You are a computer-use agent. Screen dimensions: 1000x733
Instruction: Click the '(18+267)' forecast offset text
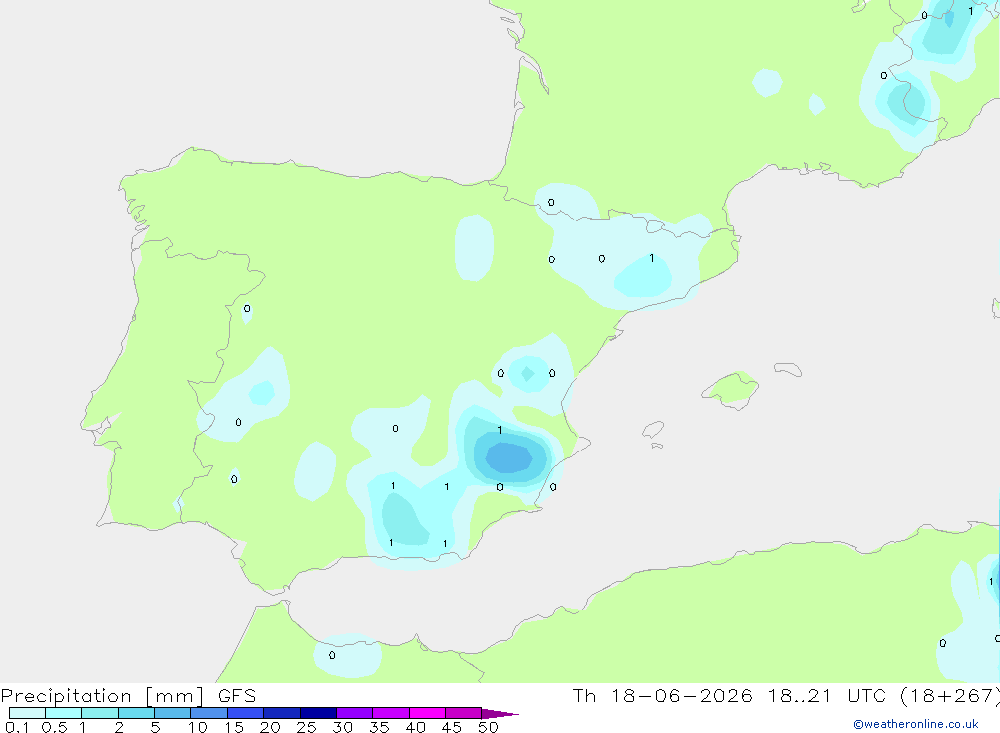950,696
